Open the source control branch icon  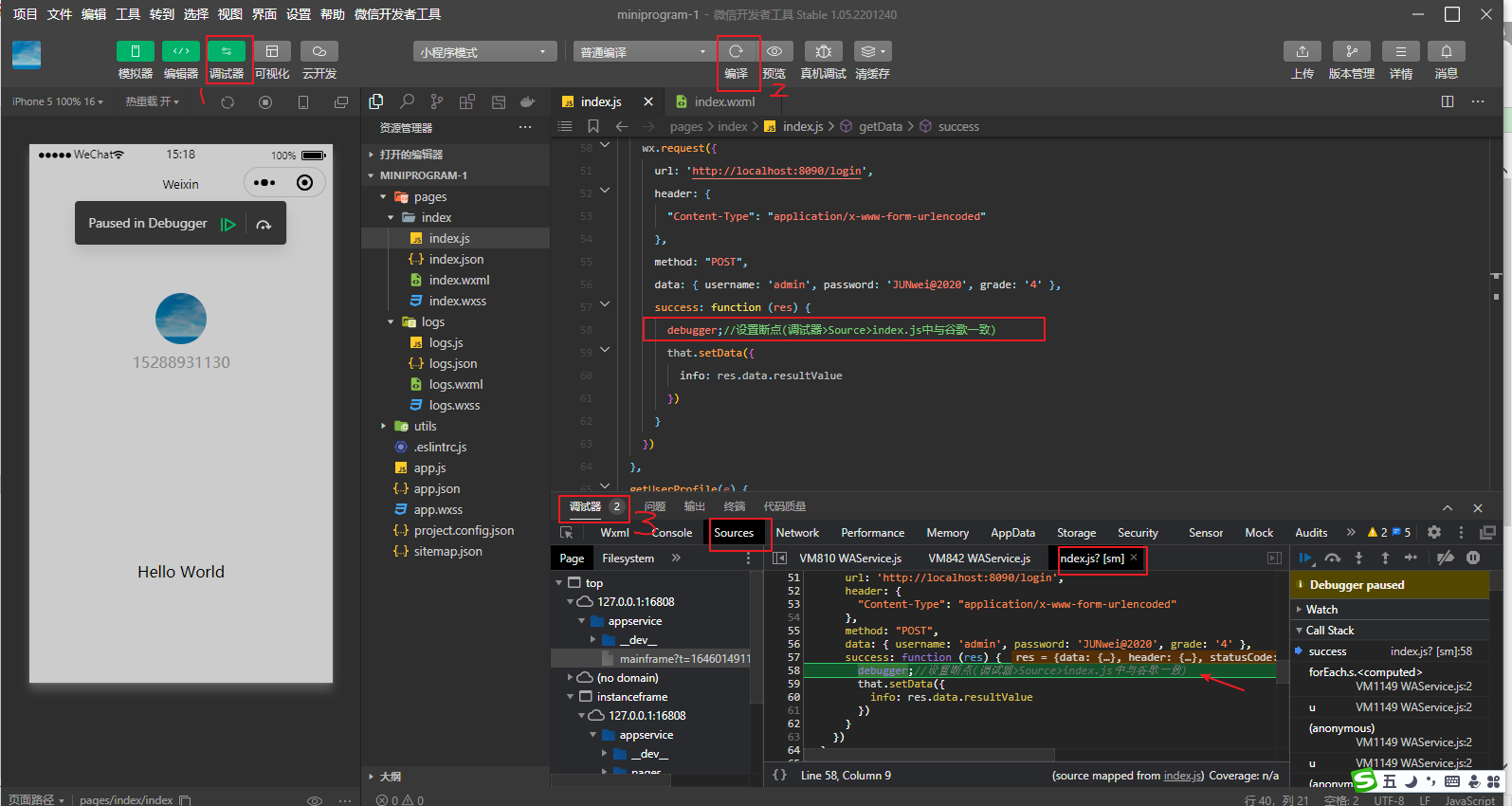click(x=437, y=101)
